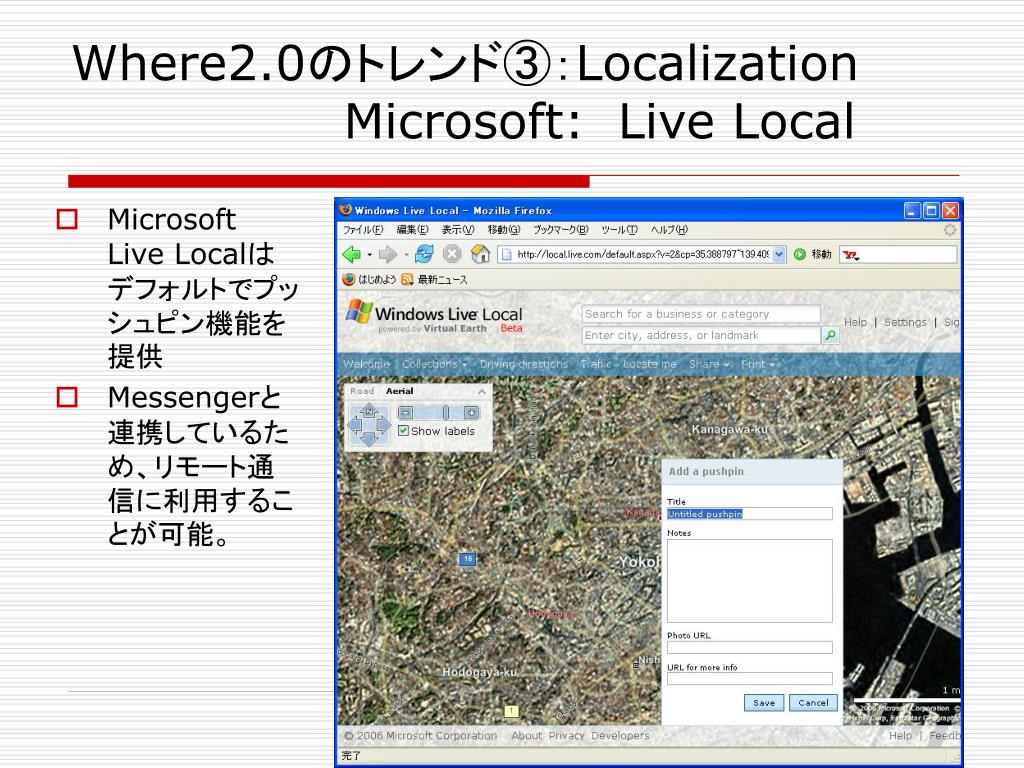Open the ヘルプ(H) menu
This screenshot has height=768, width=1024.
(x=669, y=230)
